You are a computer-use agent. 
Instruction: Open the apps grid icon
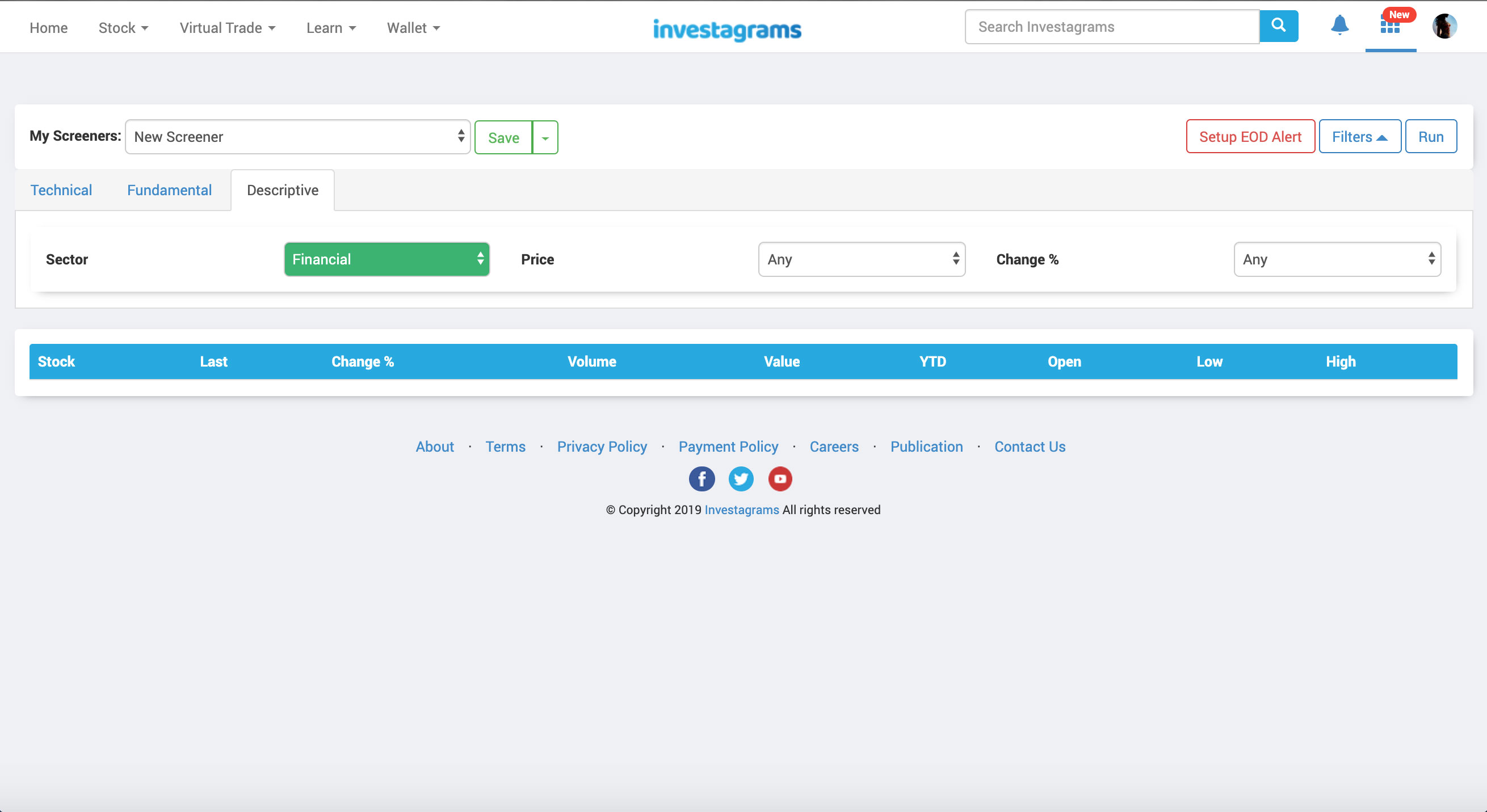click(1390, 26)
